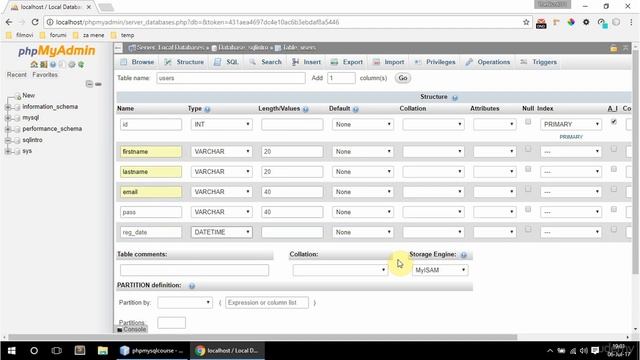
Task: Toggle A_I checkbox for id row
Action: (613, 122)
